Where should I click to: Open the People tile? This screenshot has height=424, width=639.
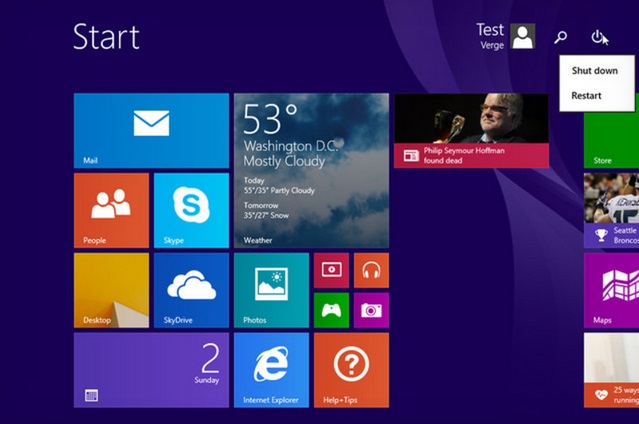coord(111,210)
